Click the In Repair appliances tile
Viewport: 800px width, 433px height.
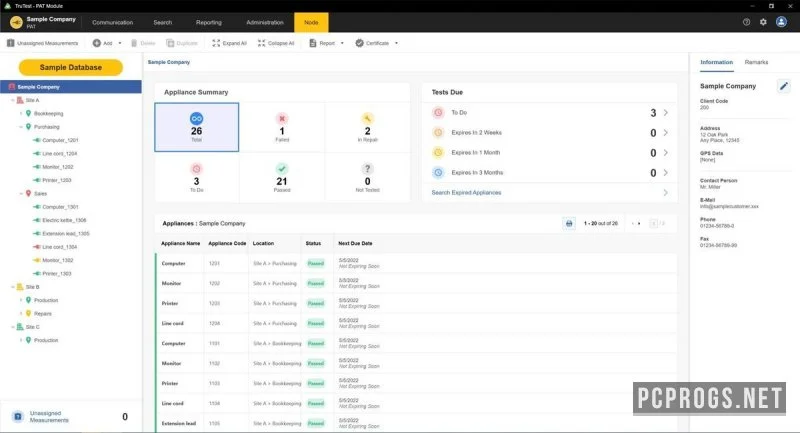pyautogui.click(x=367, y=127)
